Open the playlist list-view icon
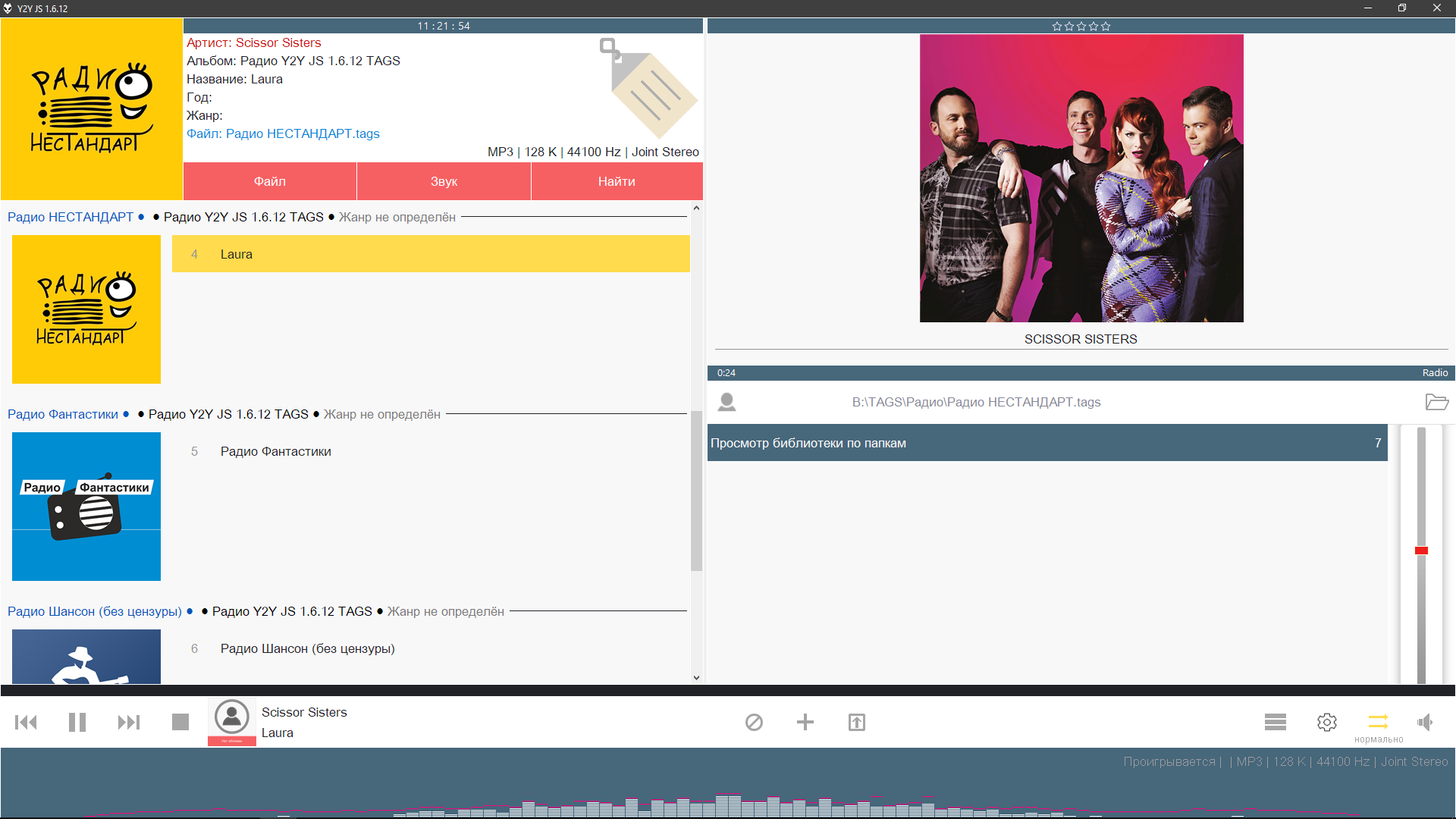 point(1276,722)
